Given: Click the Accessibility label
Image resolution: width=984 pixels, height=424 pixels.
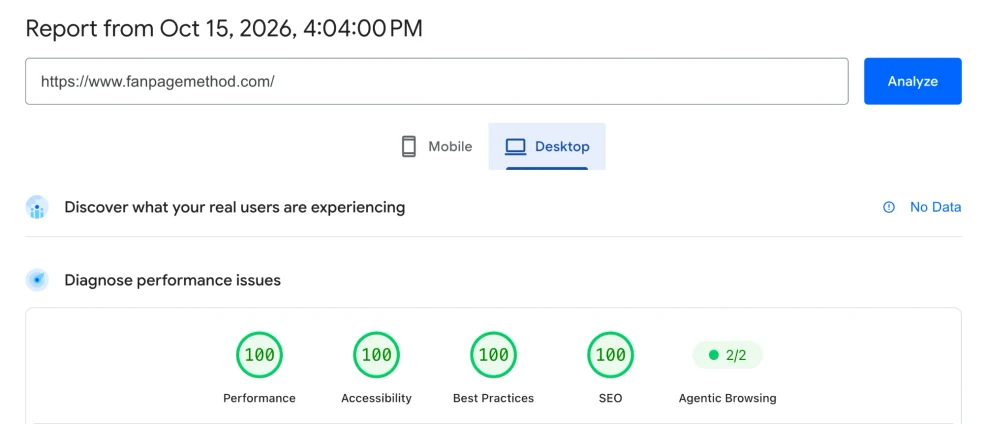Looking at the screenshot, I should pyautogui.click(x=377, y=398).
